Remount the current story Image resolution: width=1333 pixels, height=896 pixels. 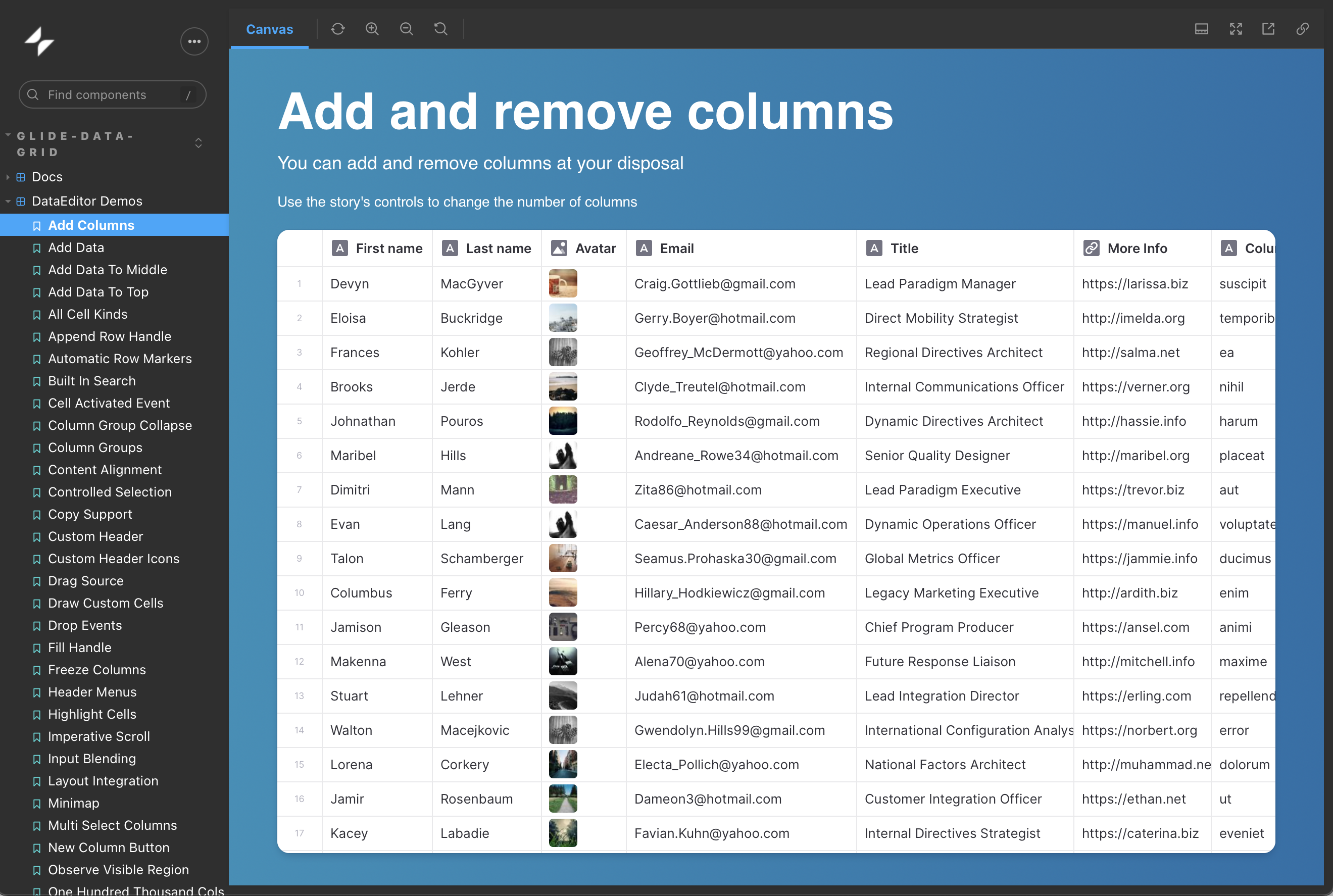[338, 29]
